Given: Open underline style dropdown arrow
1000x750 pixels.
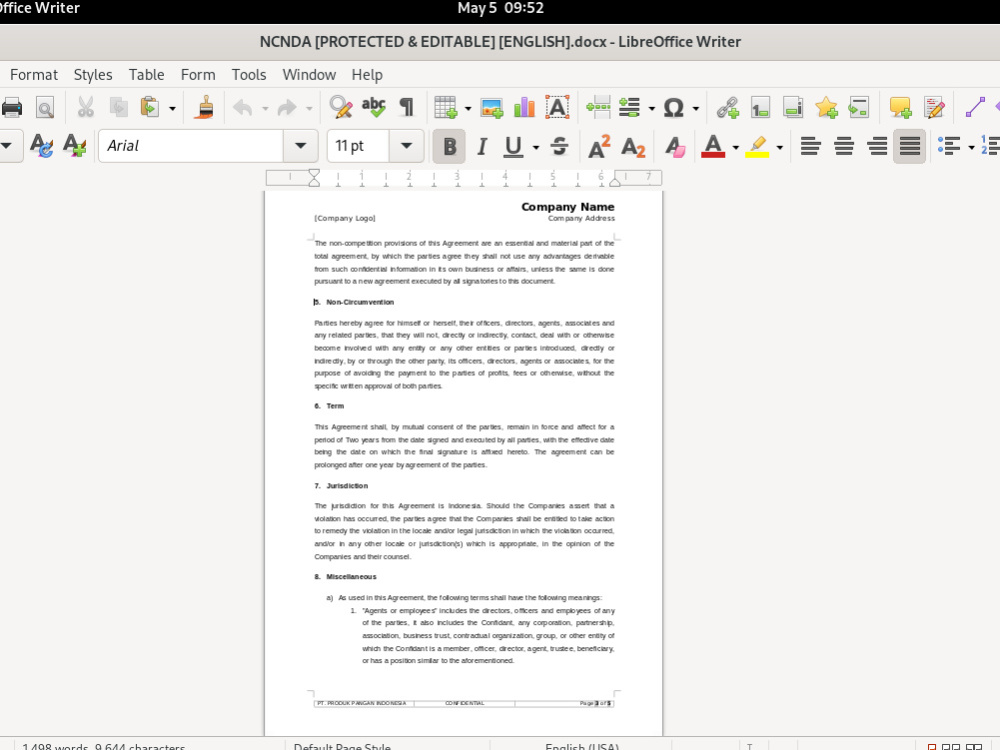Looking at the screenshot, I should pyautogui.click(x=536, y=147).
